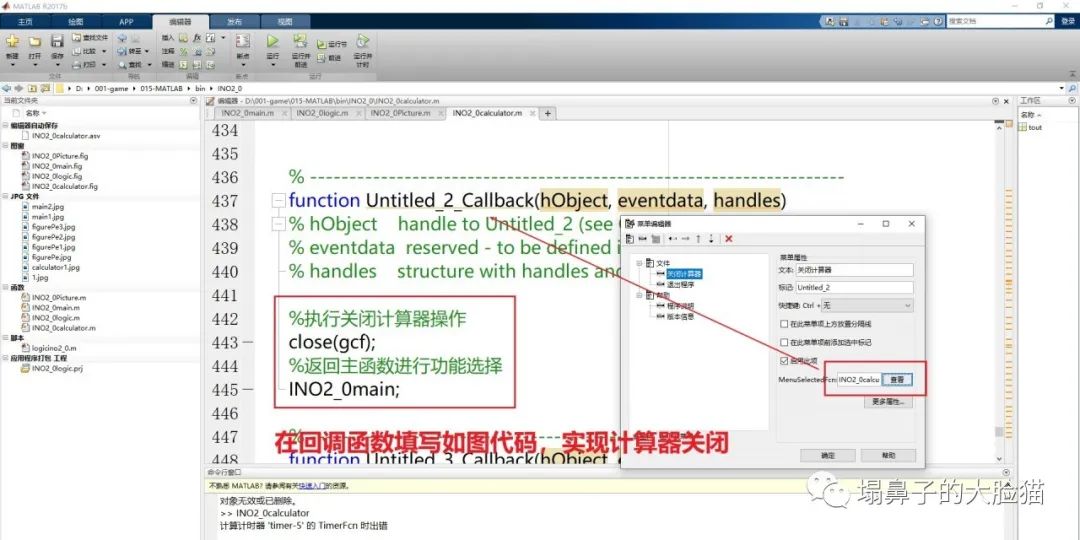Click the up-one-folder icon in address bar

click(x=32, y=88)
